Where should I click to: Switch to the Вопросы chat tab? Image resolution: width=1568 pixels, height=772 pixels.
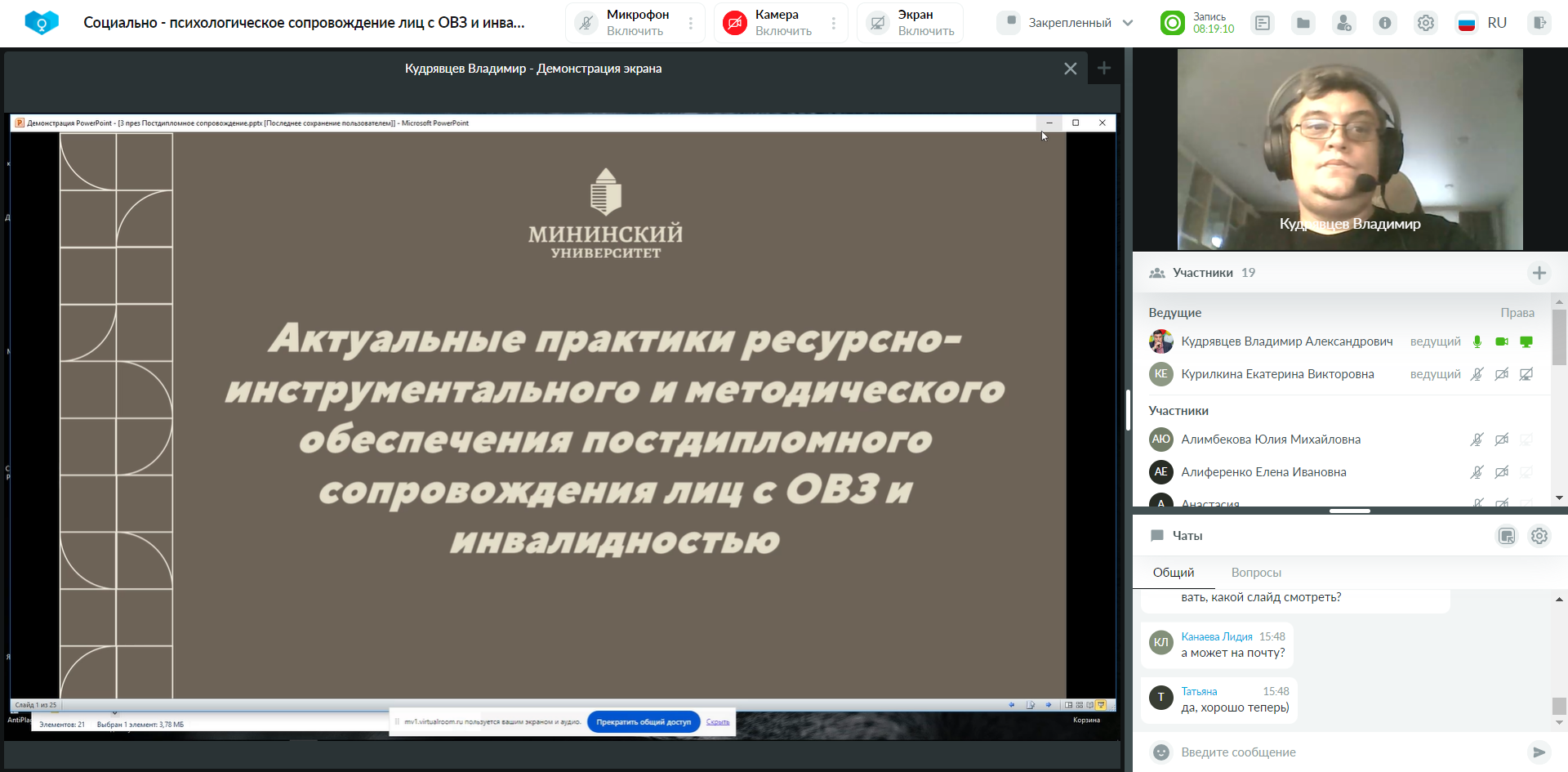pos(1256,573)
